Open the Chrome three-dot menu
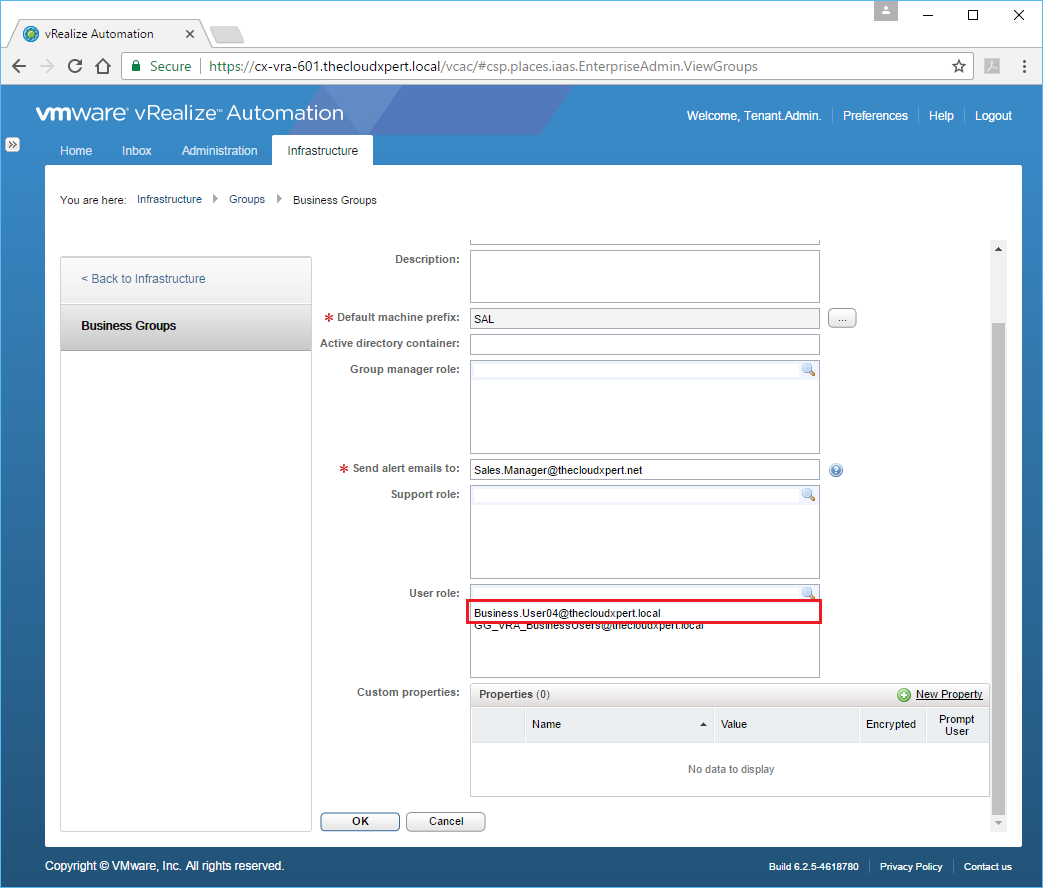Screen dimensions: 1043x888 (x=1024, y=66)
